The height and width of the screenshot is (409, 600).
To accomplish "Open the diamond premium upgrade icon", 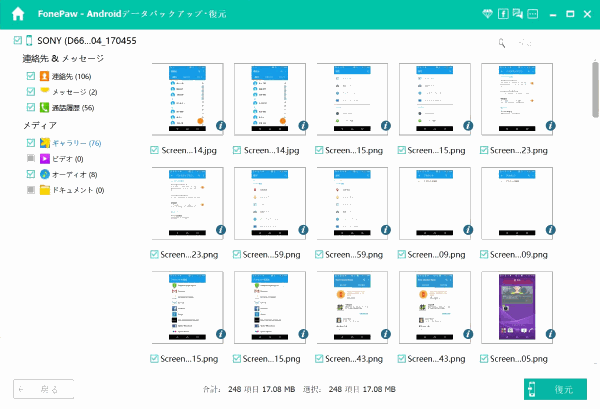I will coord(487,14).
